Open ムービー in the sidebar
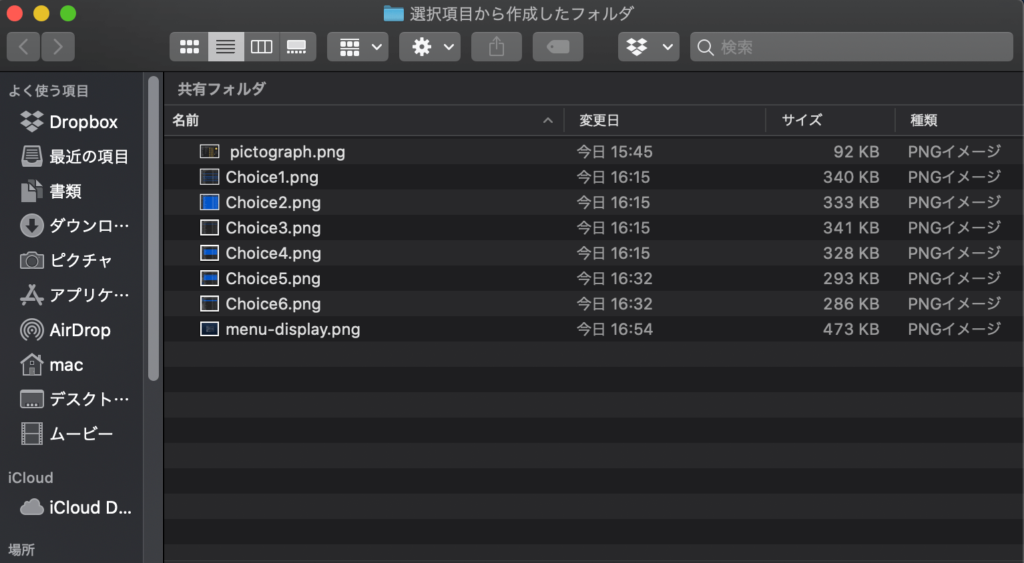The width and height of the screenshot is (1024, 563). click(x=73, y=434)
